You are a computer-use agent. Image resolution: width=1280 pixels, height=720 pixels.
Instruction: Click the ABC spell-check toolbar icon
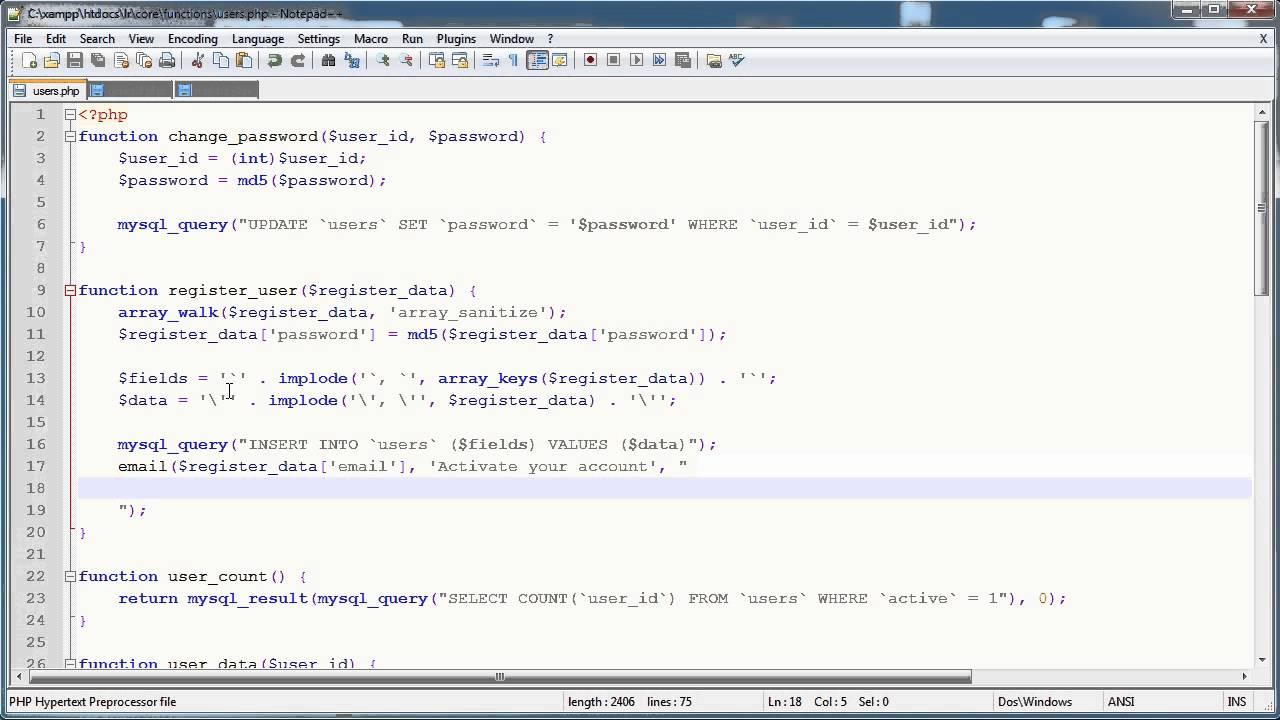[x=737, y=60]
